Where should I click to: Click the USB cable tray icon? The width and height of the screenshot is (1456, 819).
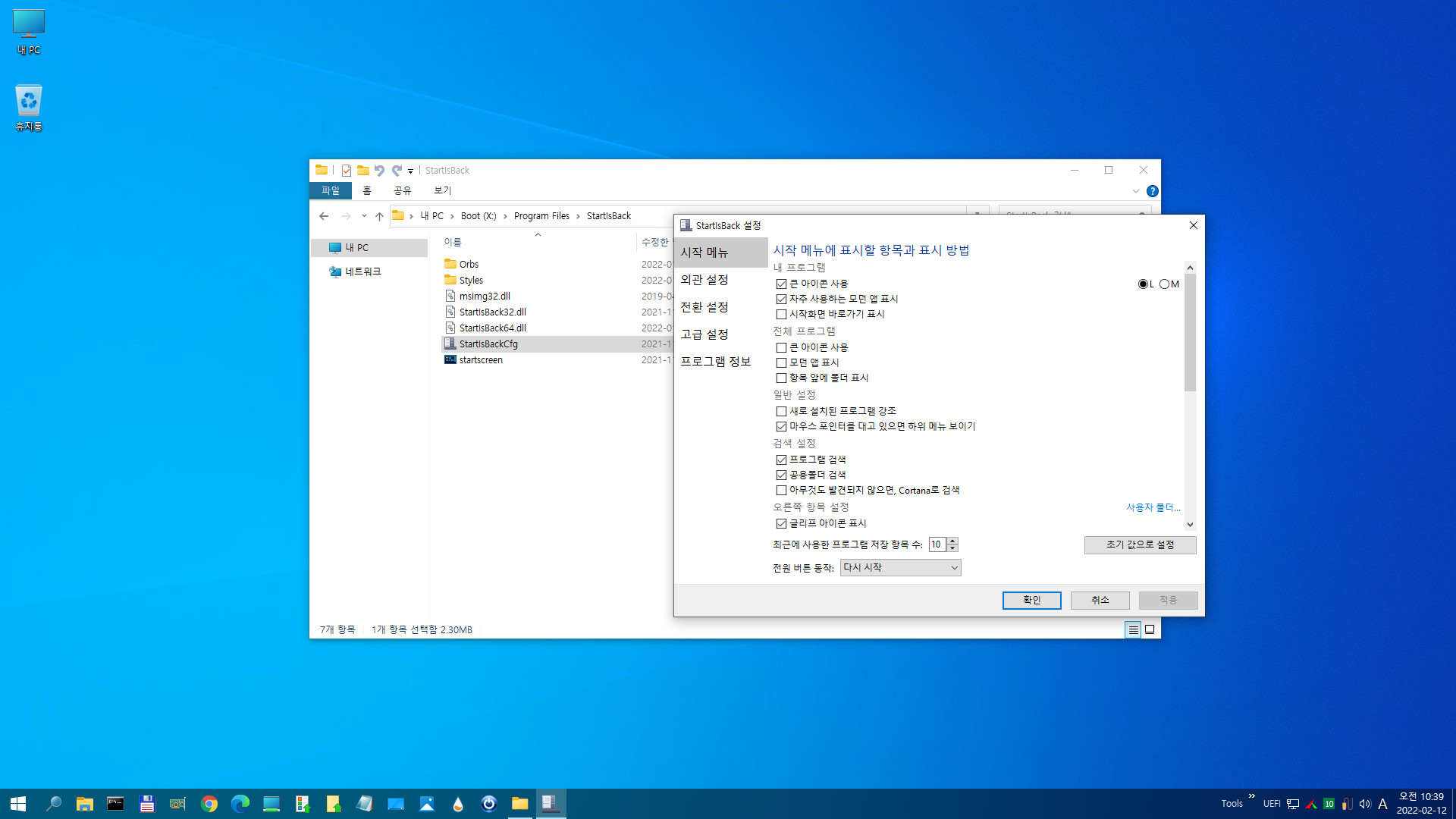click(1347, 804)
